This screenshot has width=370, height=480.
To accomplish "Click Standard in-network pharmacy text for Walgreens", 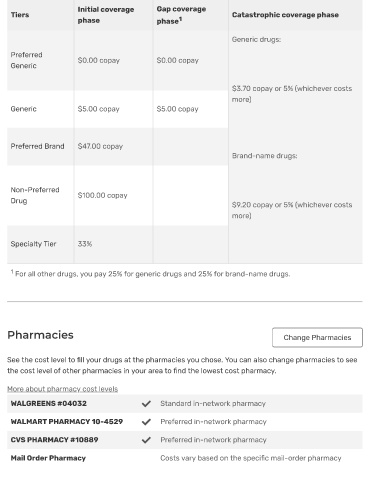I will 213,404.
